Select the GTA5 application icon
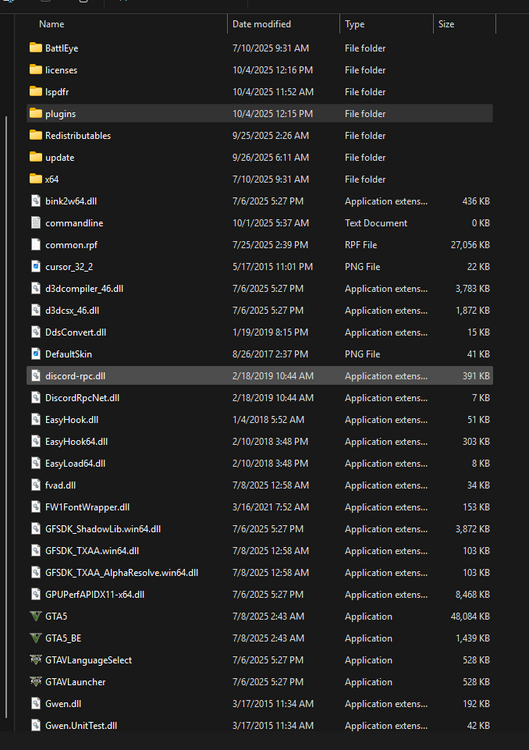Viewport: 529px width, 750px height. pyautogui.click(x=36, y=616)
